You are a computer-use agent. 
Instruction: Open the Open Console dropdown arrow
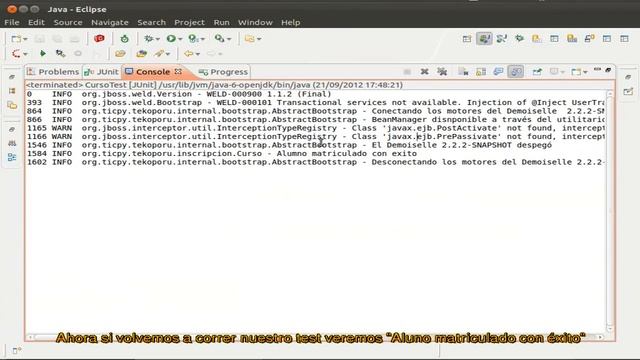pyautogui.click(x=585, y=72)
